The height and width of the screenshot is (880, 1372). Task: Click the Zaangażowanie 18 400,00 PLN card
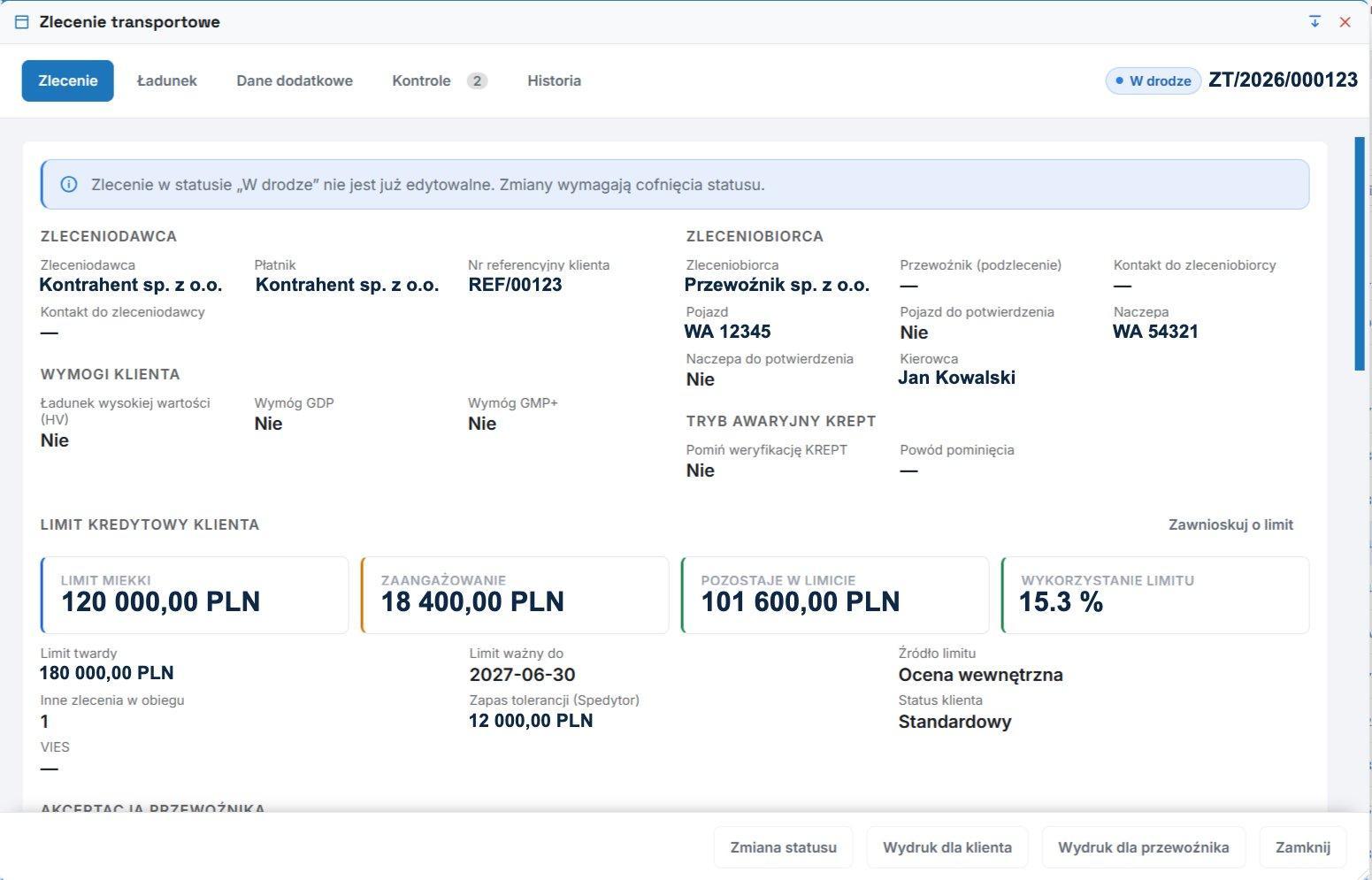coord(515,595)
